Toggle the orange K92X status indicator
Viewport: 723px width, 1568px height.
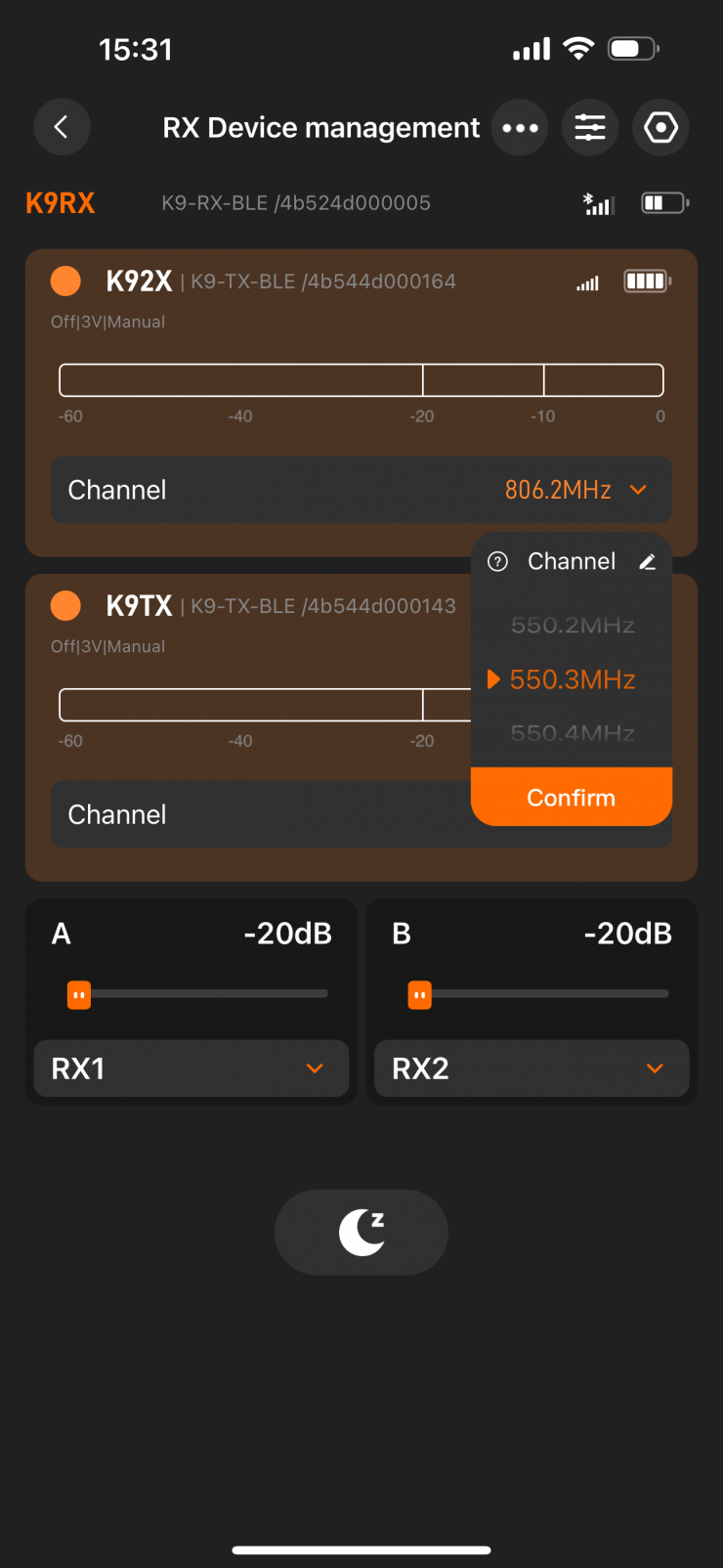click(65, 282)
